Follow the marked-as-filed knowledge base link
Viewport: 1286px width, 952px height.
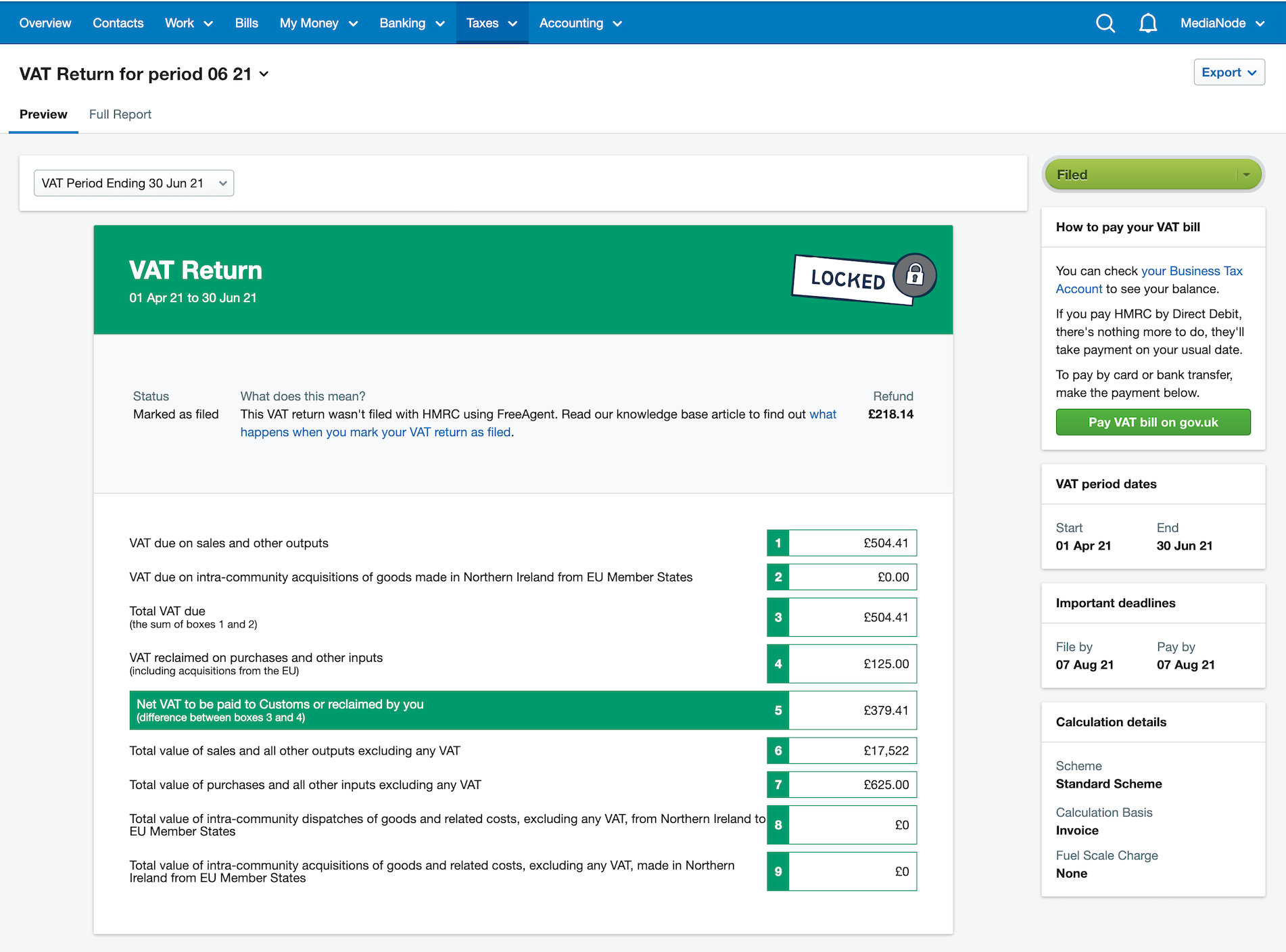(376, 431)
